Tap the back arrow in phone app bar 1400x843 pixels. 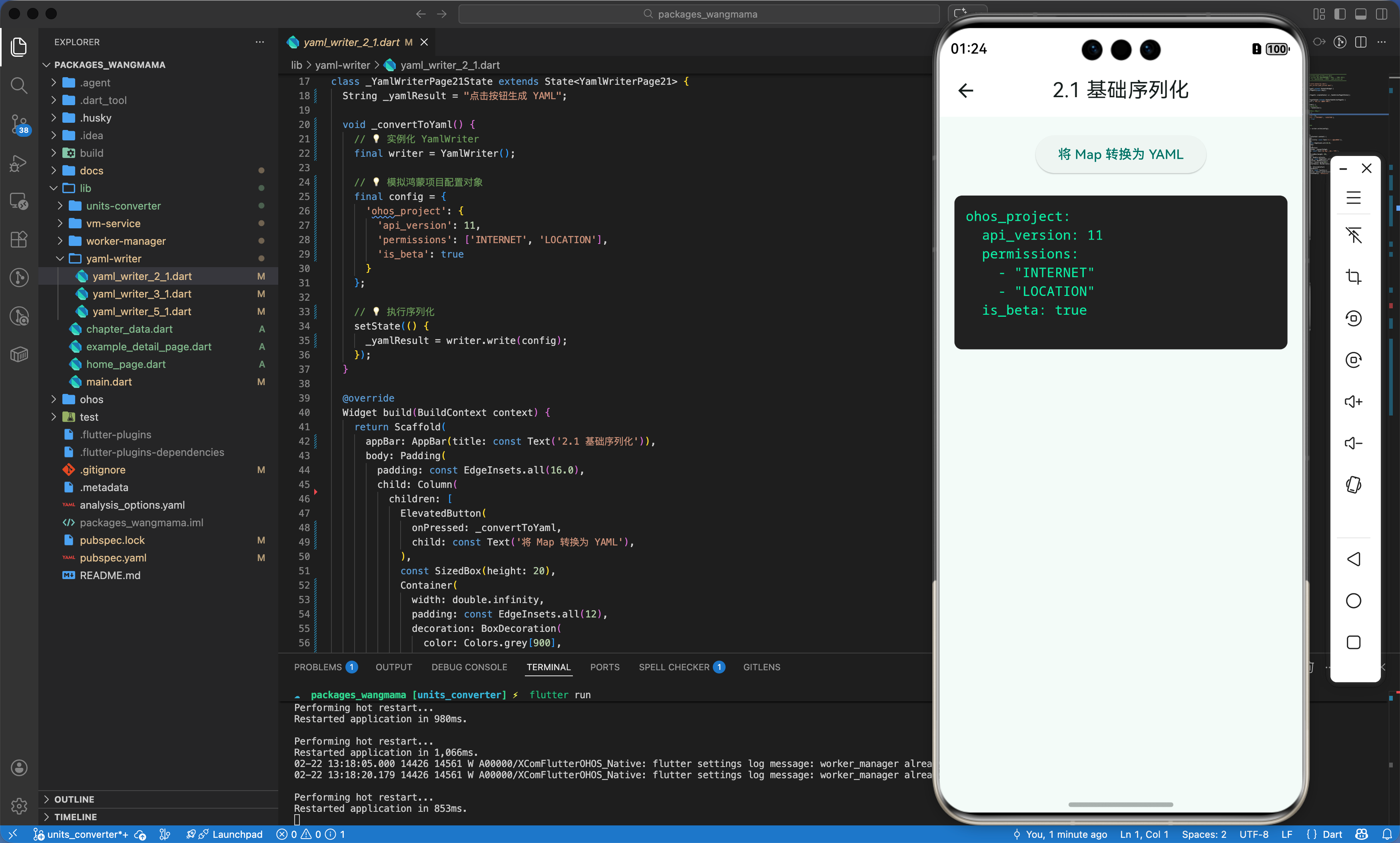pyautogui.click(x=966, y=90)
